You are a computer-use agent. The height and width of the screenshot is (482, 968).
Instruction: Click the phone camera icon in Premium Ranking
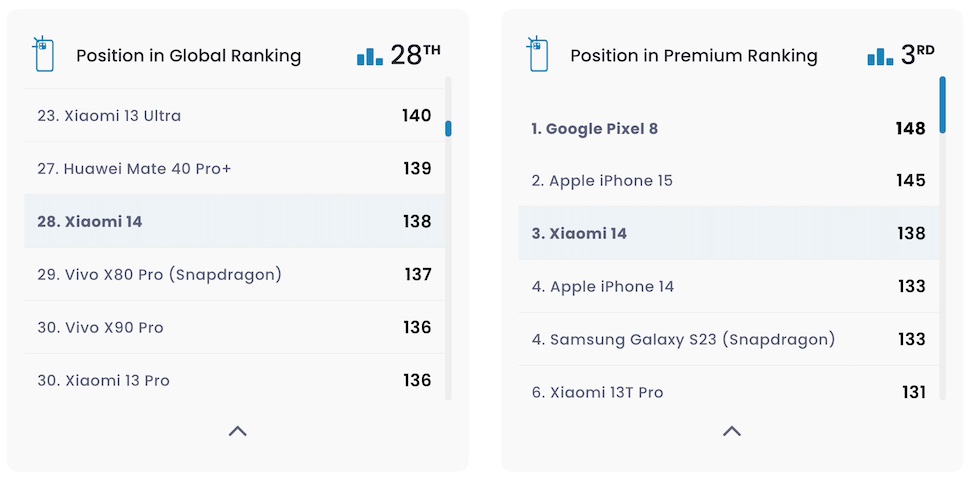tap(537, 55)
